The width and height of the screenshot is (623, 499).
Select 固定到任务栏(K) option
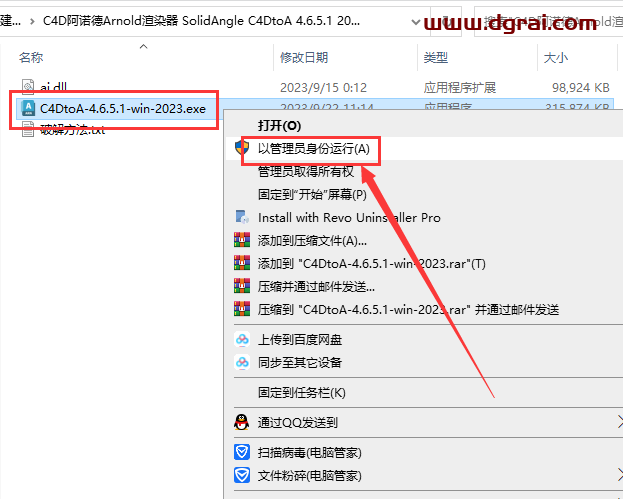pyautogui.click(x=302, y=393)
